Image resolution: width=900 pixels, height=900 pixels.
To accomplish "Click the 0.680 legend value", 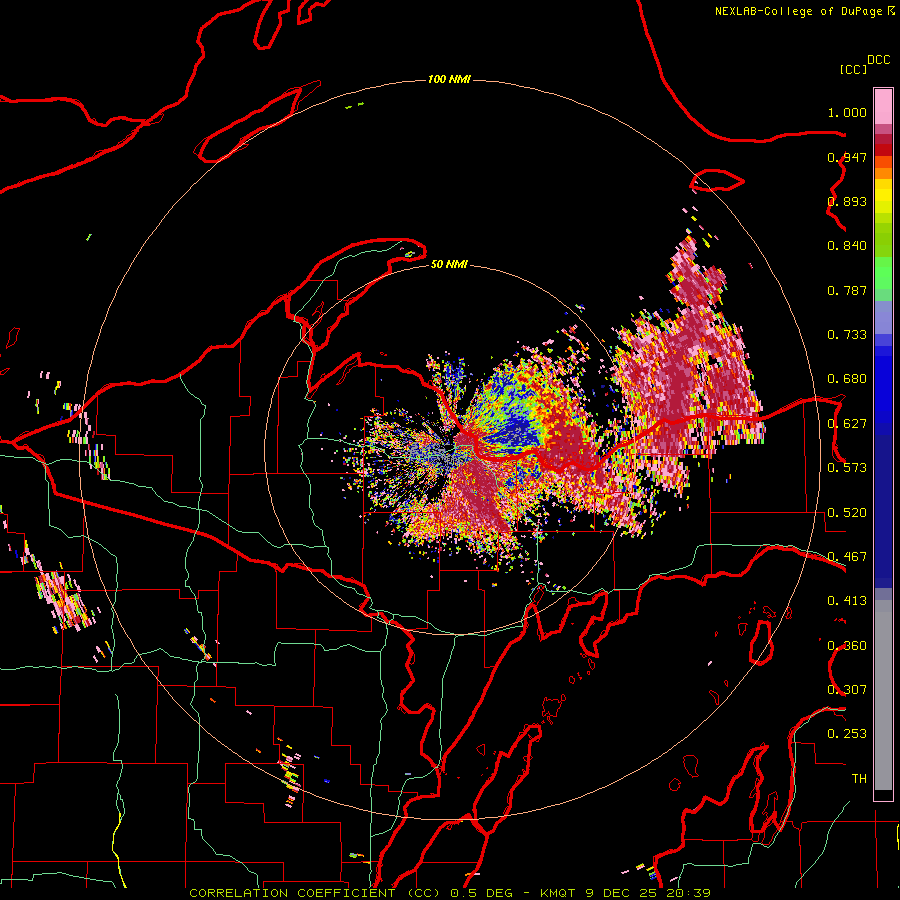I will pyautogui.click(x=847, y=379).
